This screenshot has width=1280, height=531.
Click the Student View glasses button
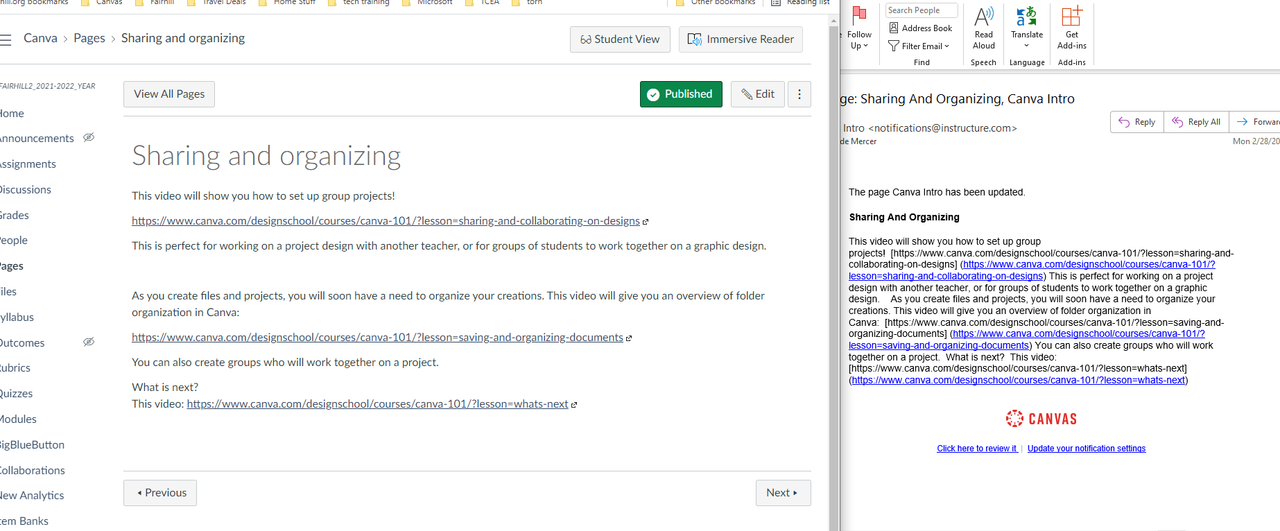pyautogui.click(x=620, y=39)
